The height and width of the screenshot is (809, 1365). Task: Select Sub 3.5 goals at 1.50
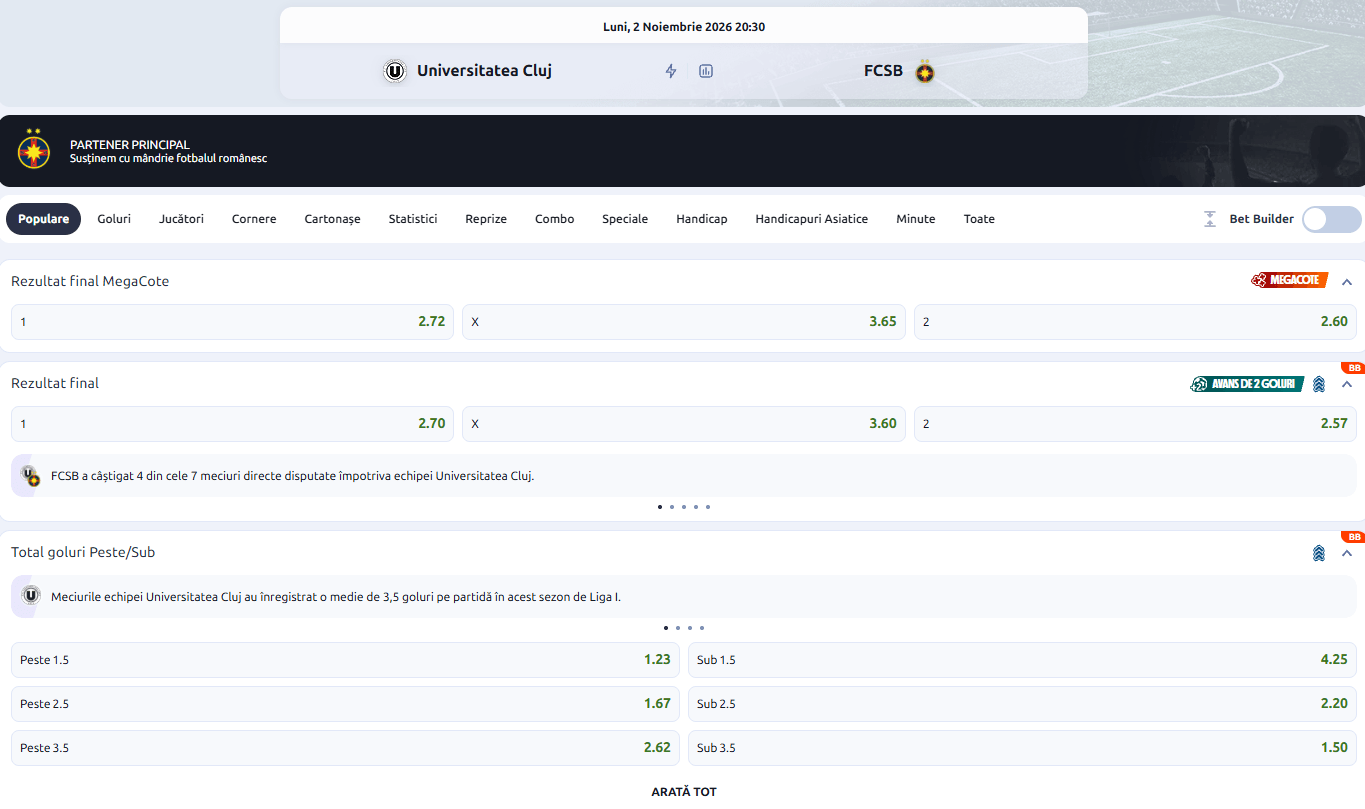1022,748
